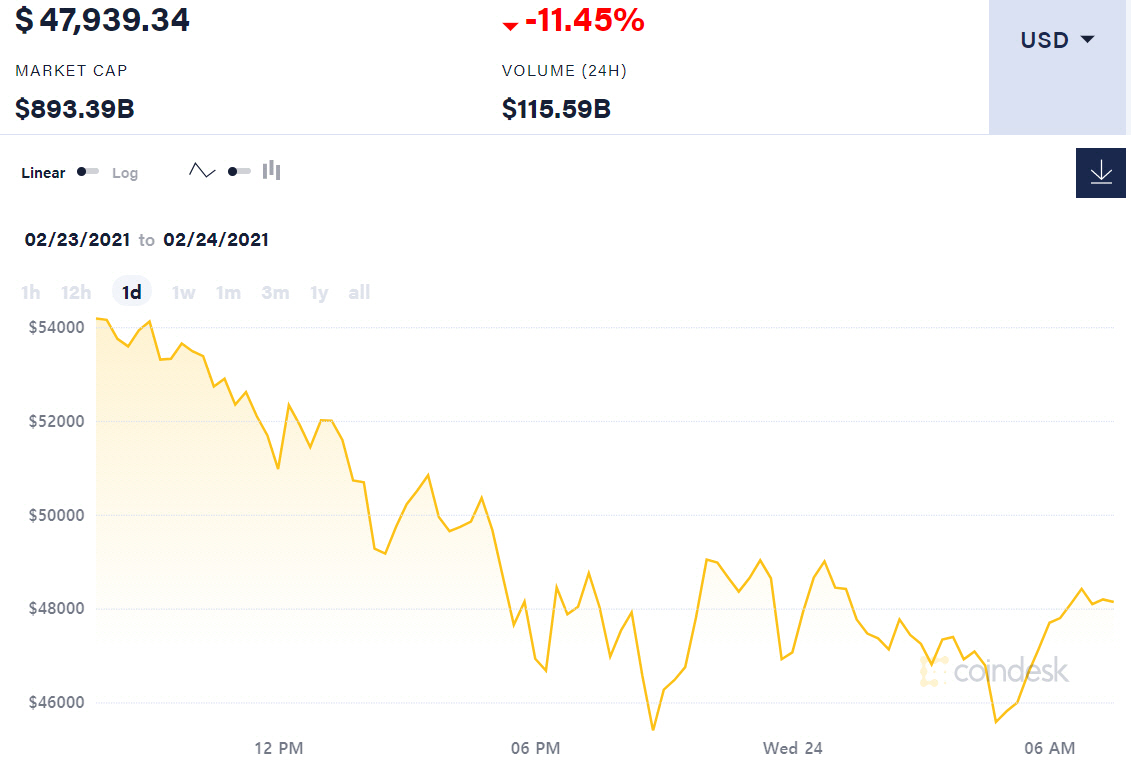Select the 1d time range tab
This screenshot has height=764, width=1131.
click(131, 292)
